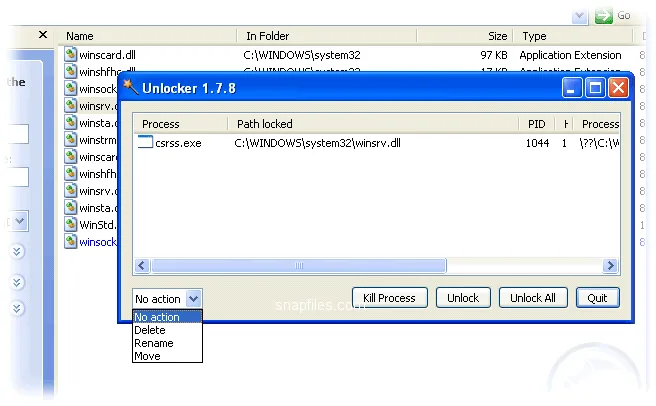Sort by the Process column header
This screenshot has height=406, width=656.
point(181,124)
